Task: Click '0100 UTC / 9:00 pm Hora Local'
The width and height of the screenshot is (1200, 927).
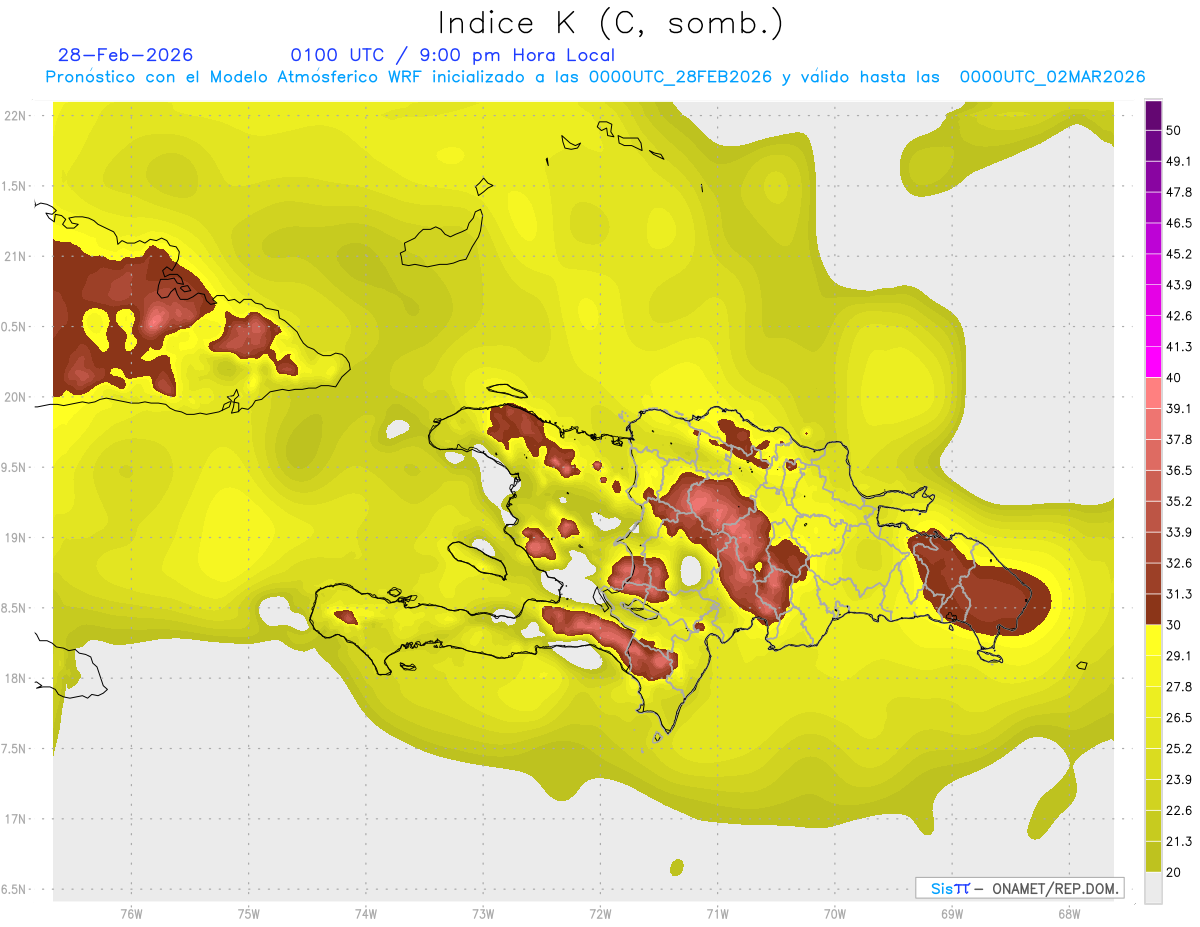Action: click(x=453, y=55)
